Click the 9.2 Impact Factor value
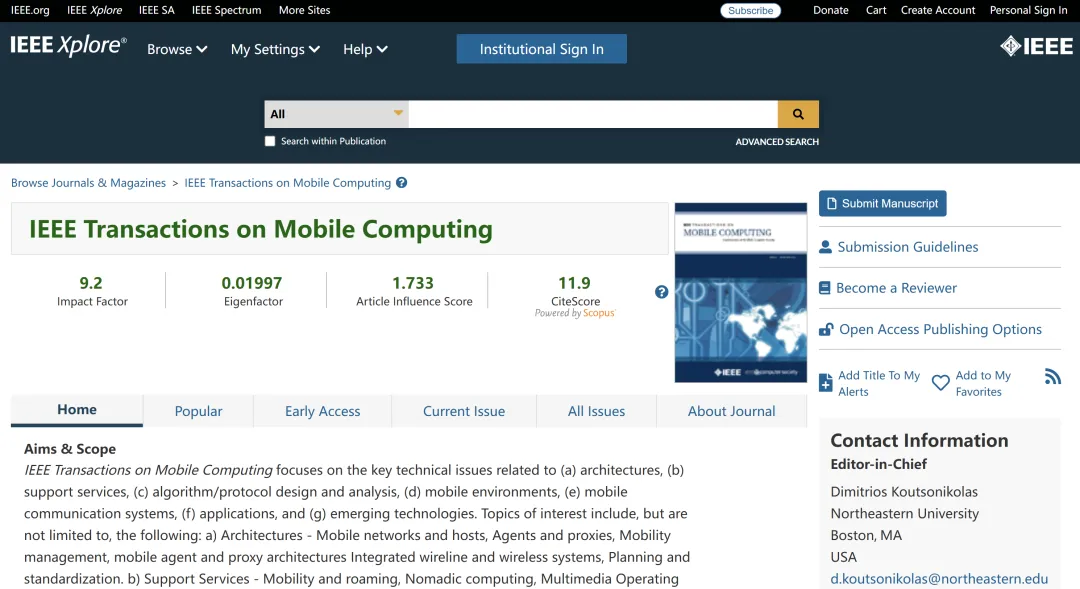 click(91, 283)
